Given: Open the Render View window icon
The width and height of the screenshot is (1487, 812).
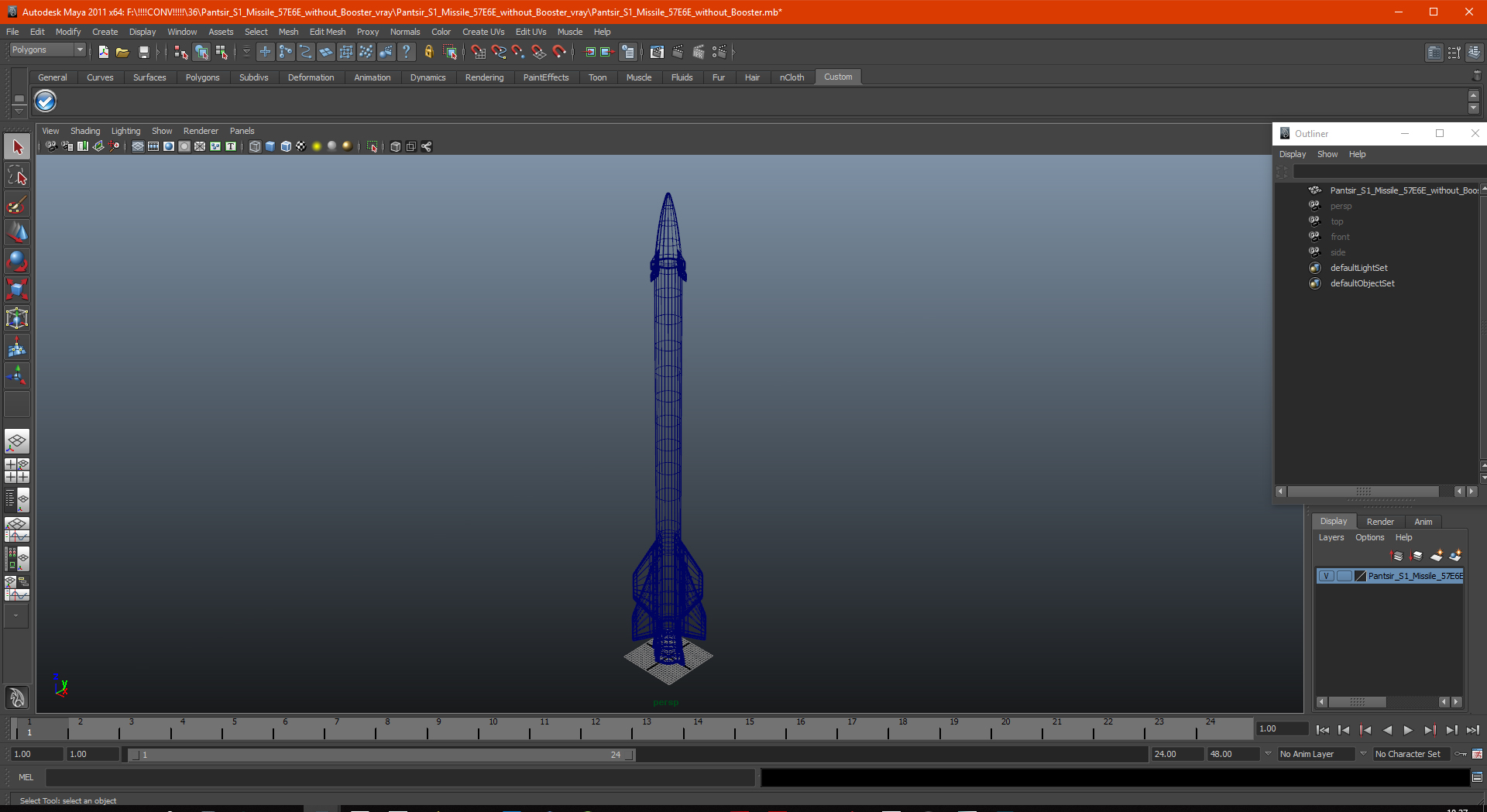Looking at the screenshot, I should click(657, 52).
